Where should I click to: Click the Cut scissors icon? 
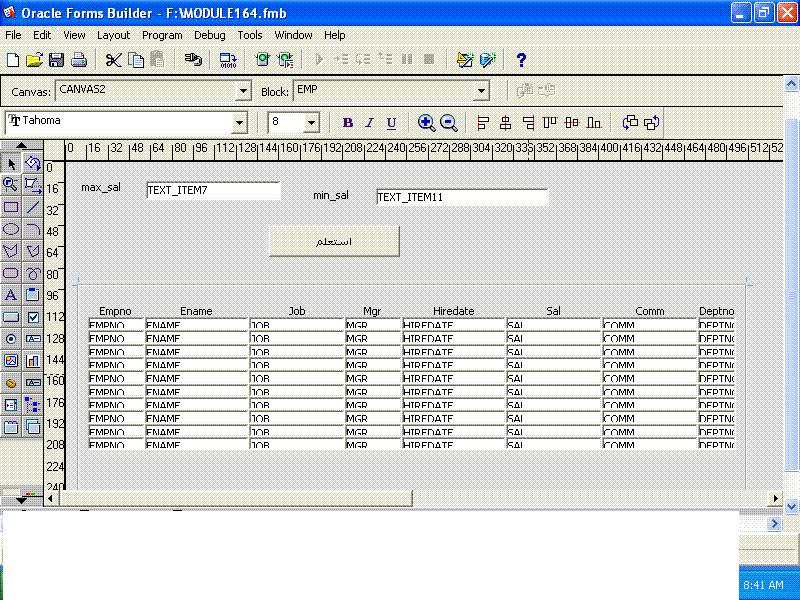[113, 60]
